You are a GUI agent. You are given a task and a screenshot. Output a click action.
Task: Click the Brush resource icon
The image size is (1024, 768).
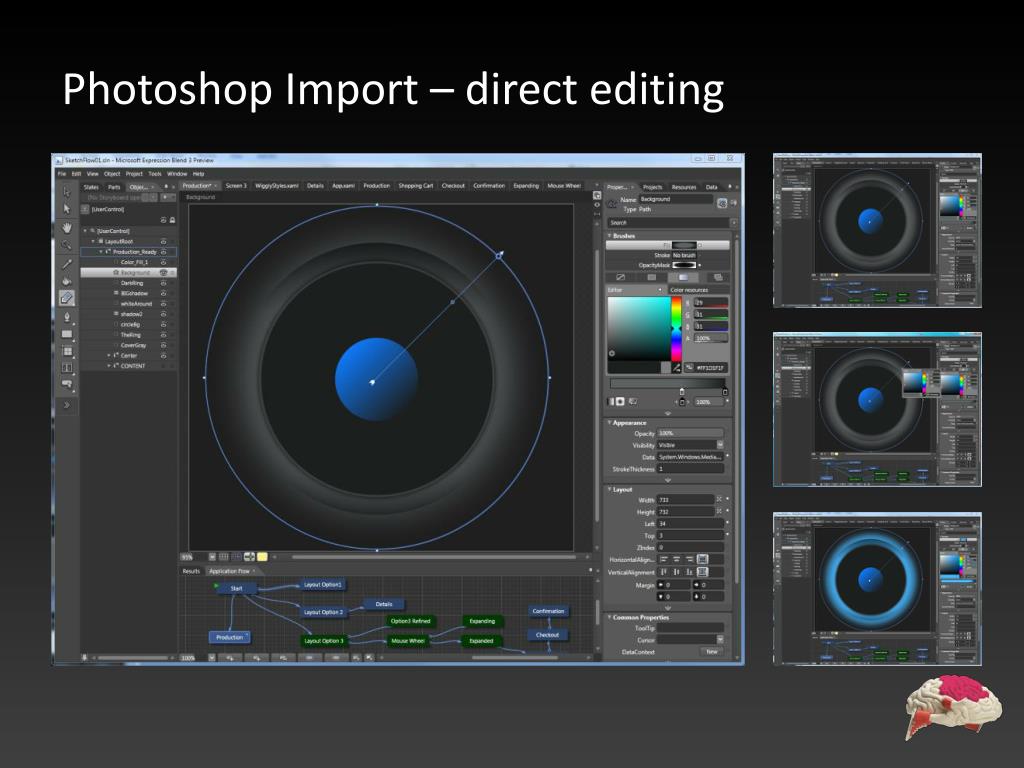(717, 278)
